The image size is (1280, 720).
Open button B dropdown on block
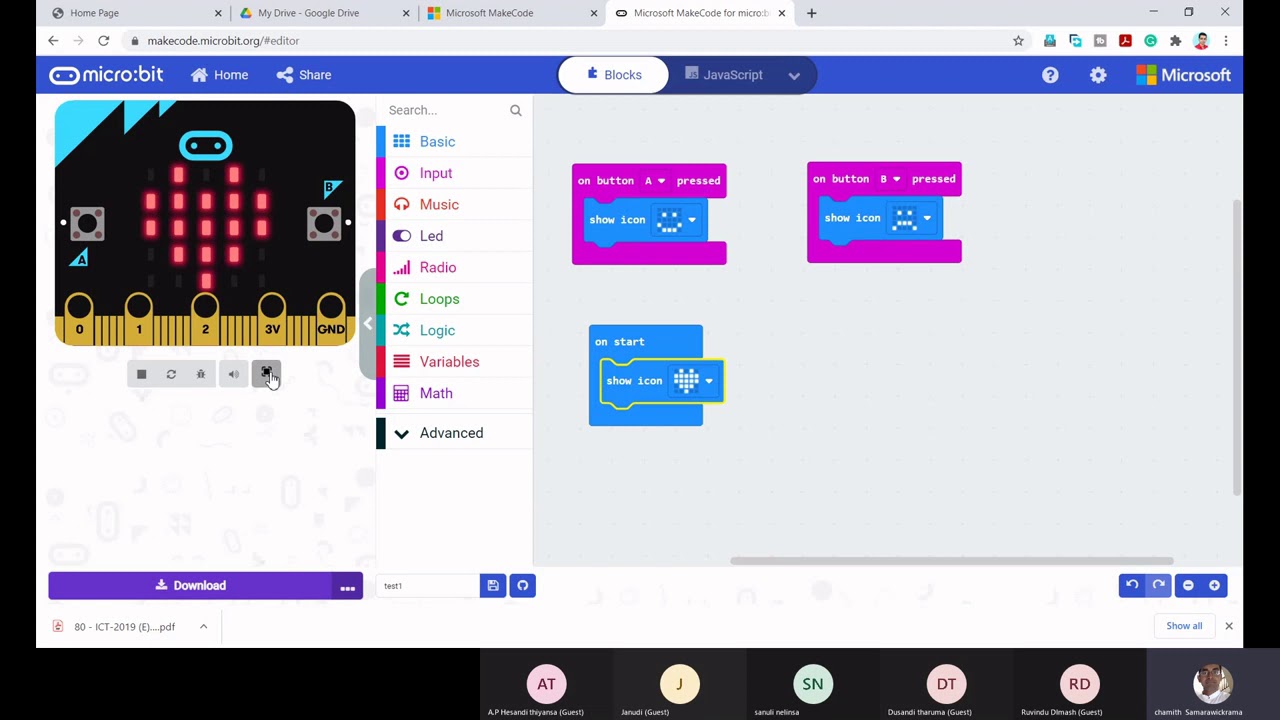coord(888,179)
